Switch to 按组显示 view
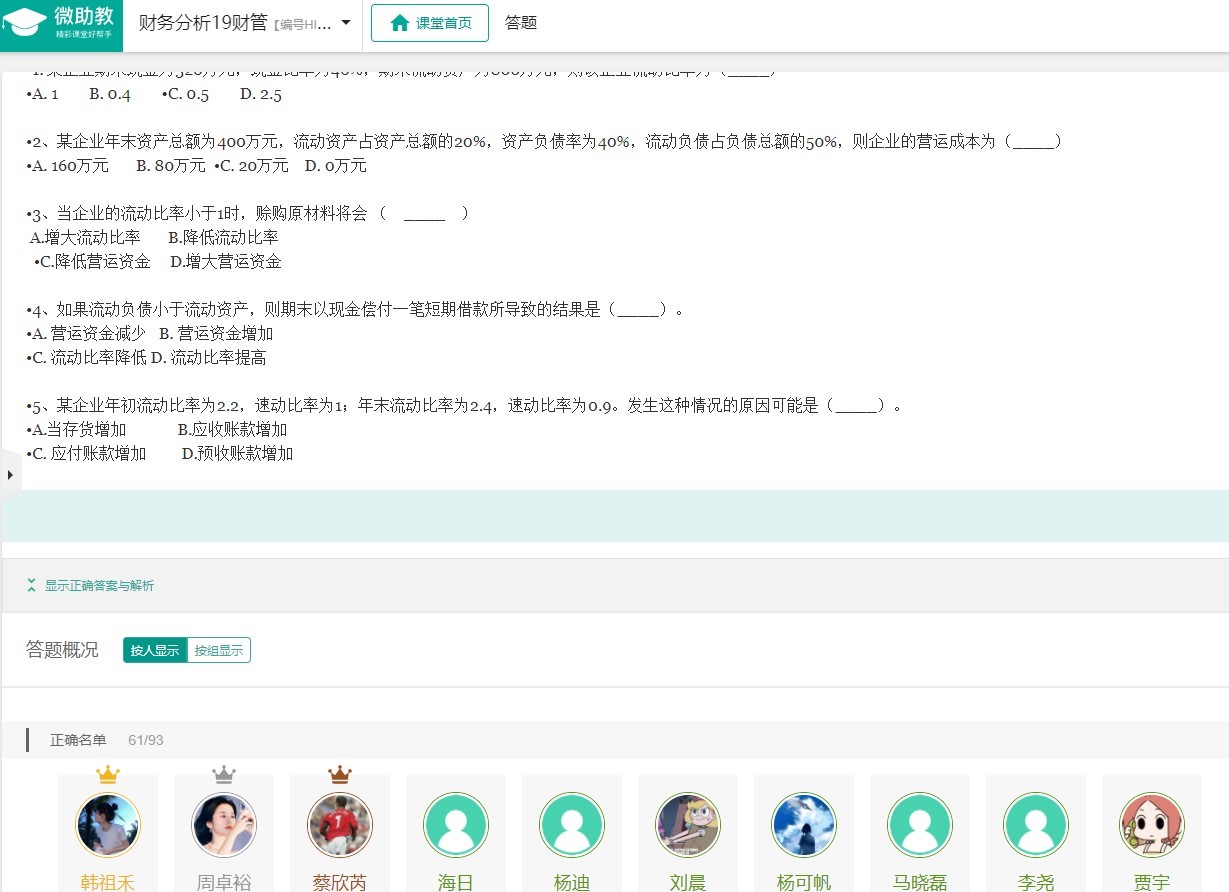 click(x=219, y=650)
